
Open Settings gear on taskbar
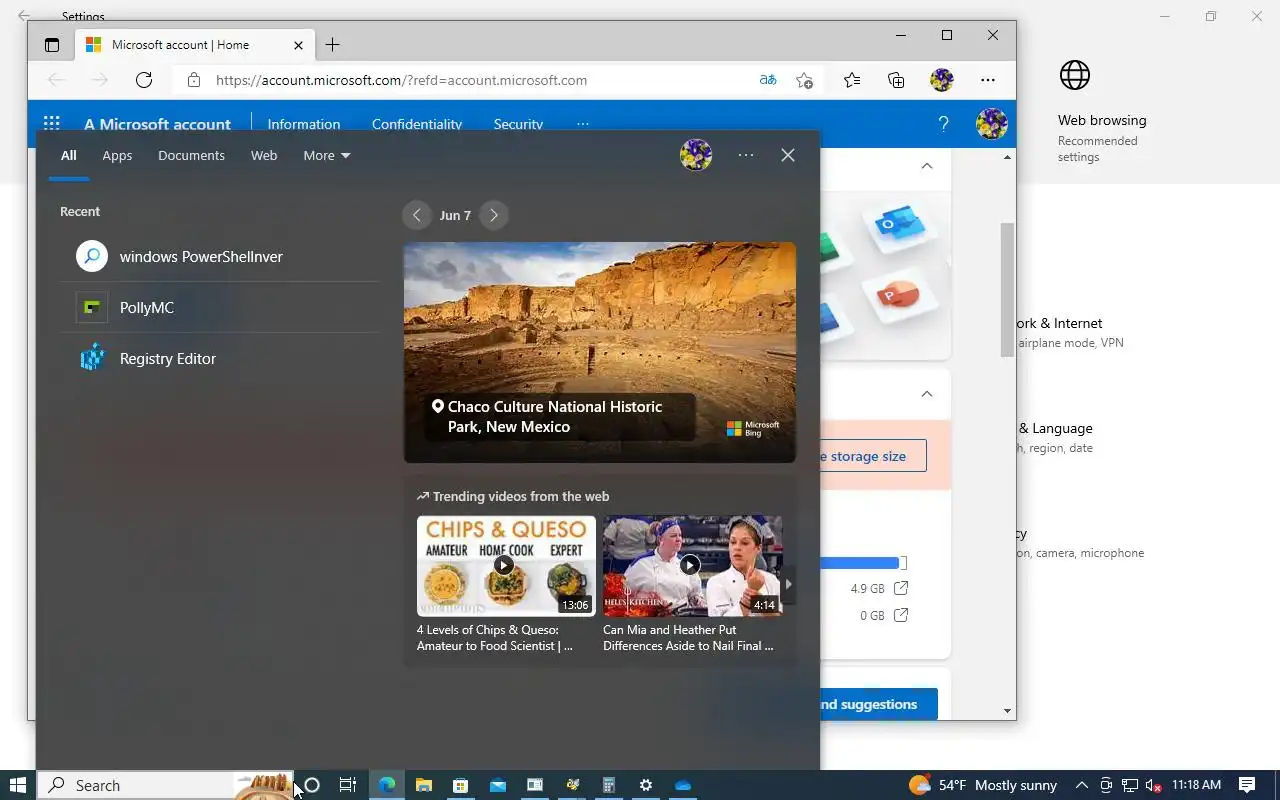coord(646,785)
